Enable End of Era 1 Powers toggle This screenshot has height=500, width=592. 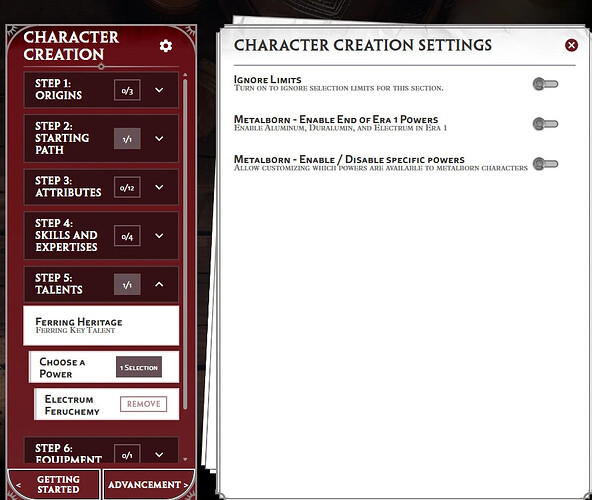[545, 123]
